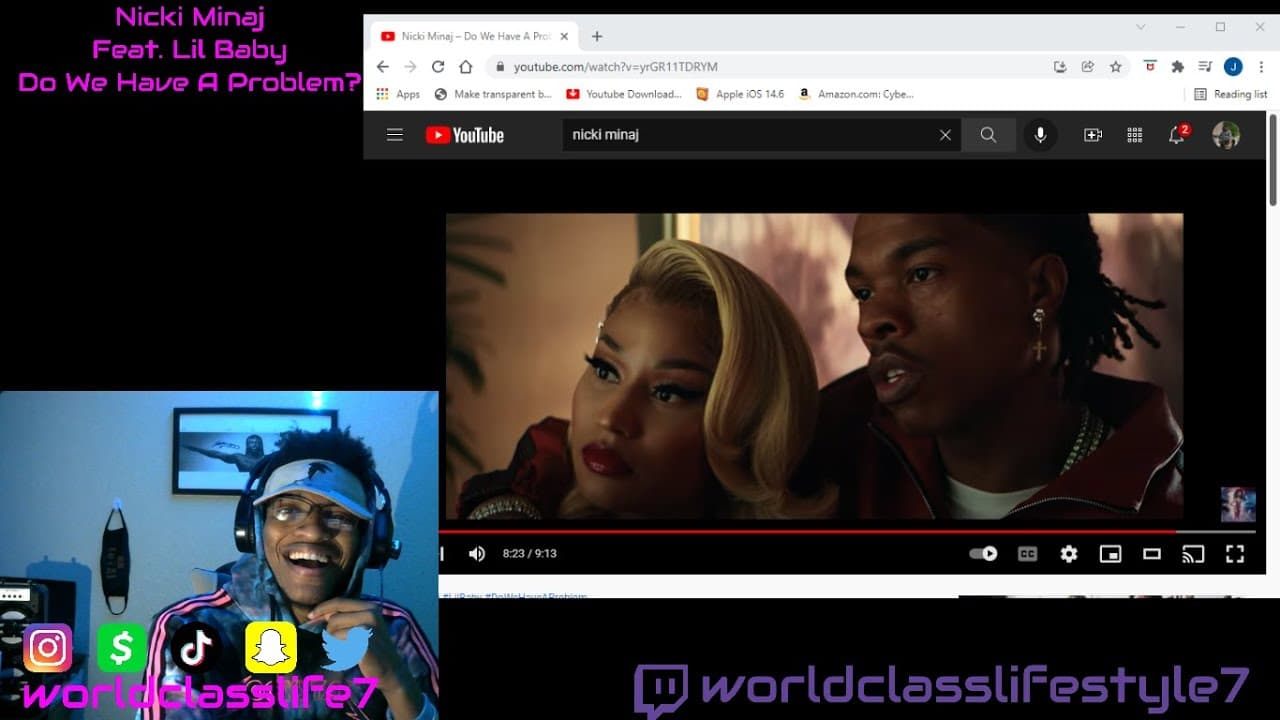
Task: Click the Chrome page vertical scrollbar
Action: [x=1273, y=158]
